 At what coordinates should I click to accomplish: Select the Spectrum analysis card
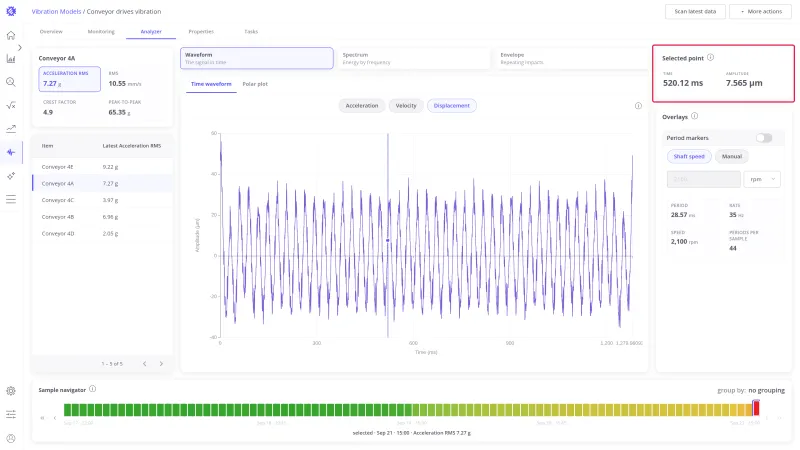(414, 58)
